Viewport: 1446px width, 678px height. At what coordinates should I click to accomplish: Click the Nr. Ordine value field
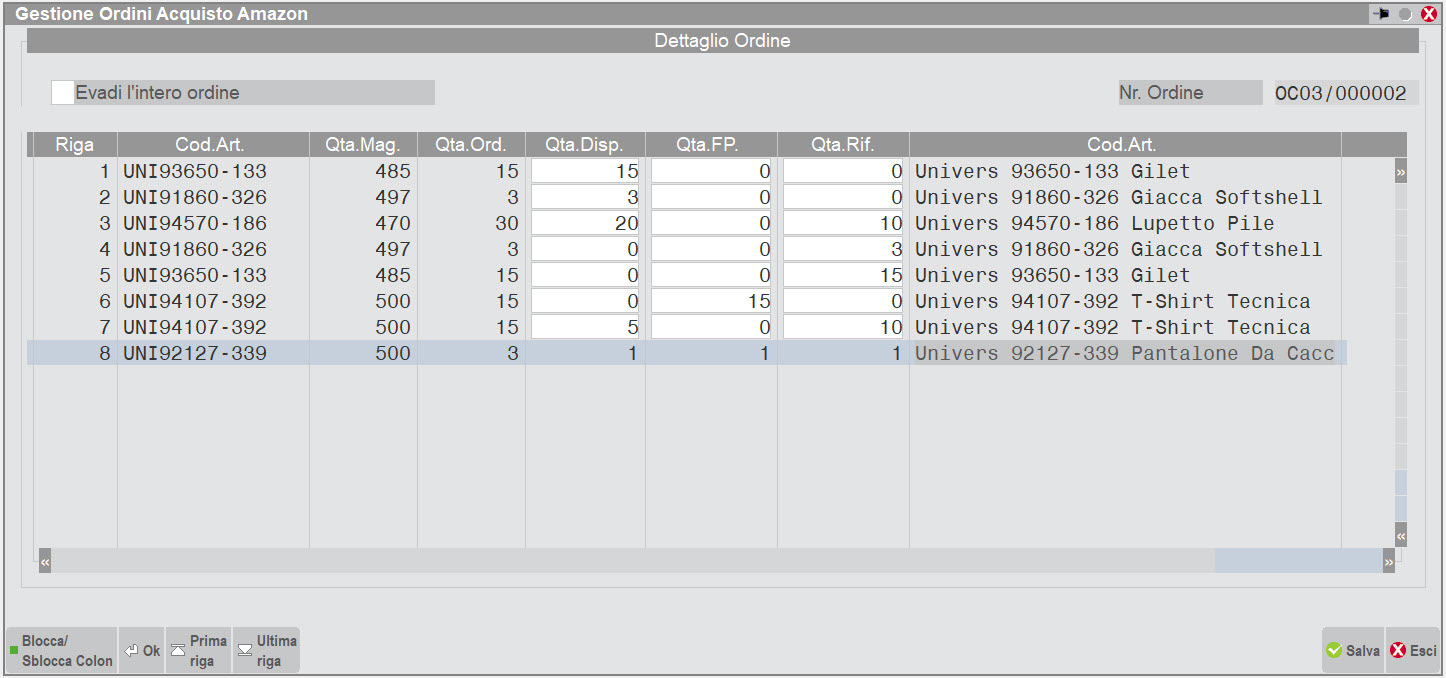(1345, 93)
